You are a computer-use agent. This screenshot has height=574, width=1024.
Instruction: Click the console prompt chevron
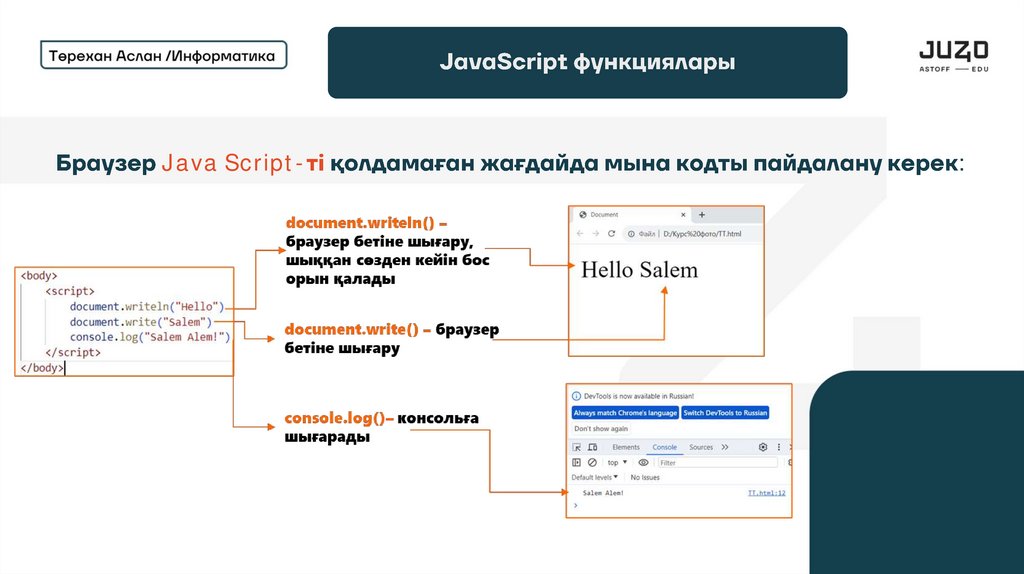click(x=575, y=505)
